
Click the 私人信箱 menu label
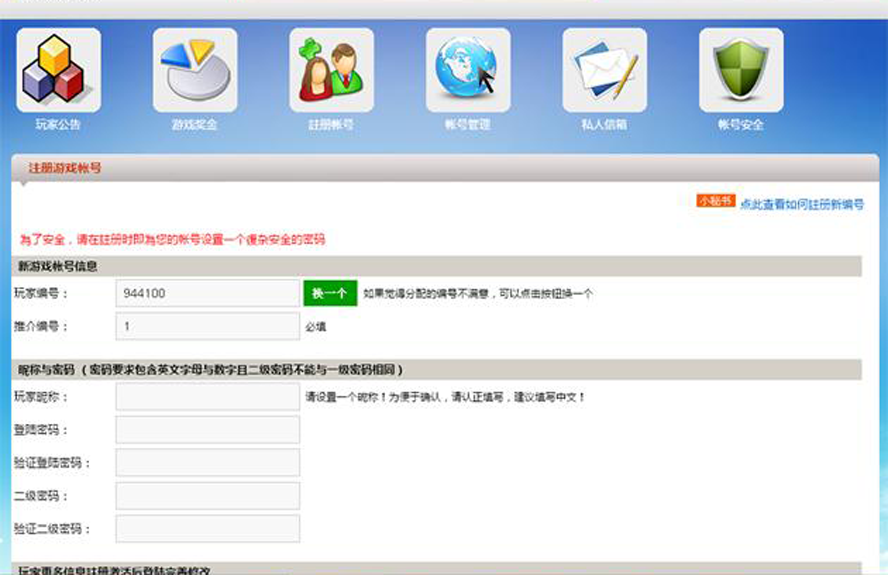[604, 125]
